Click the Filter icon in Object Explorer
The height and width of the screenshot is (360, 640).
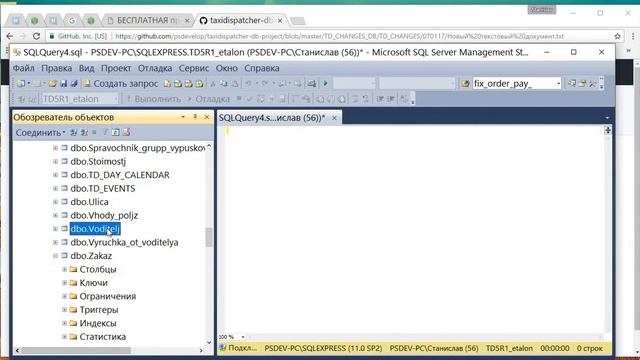tap(105, 132)
